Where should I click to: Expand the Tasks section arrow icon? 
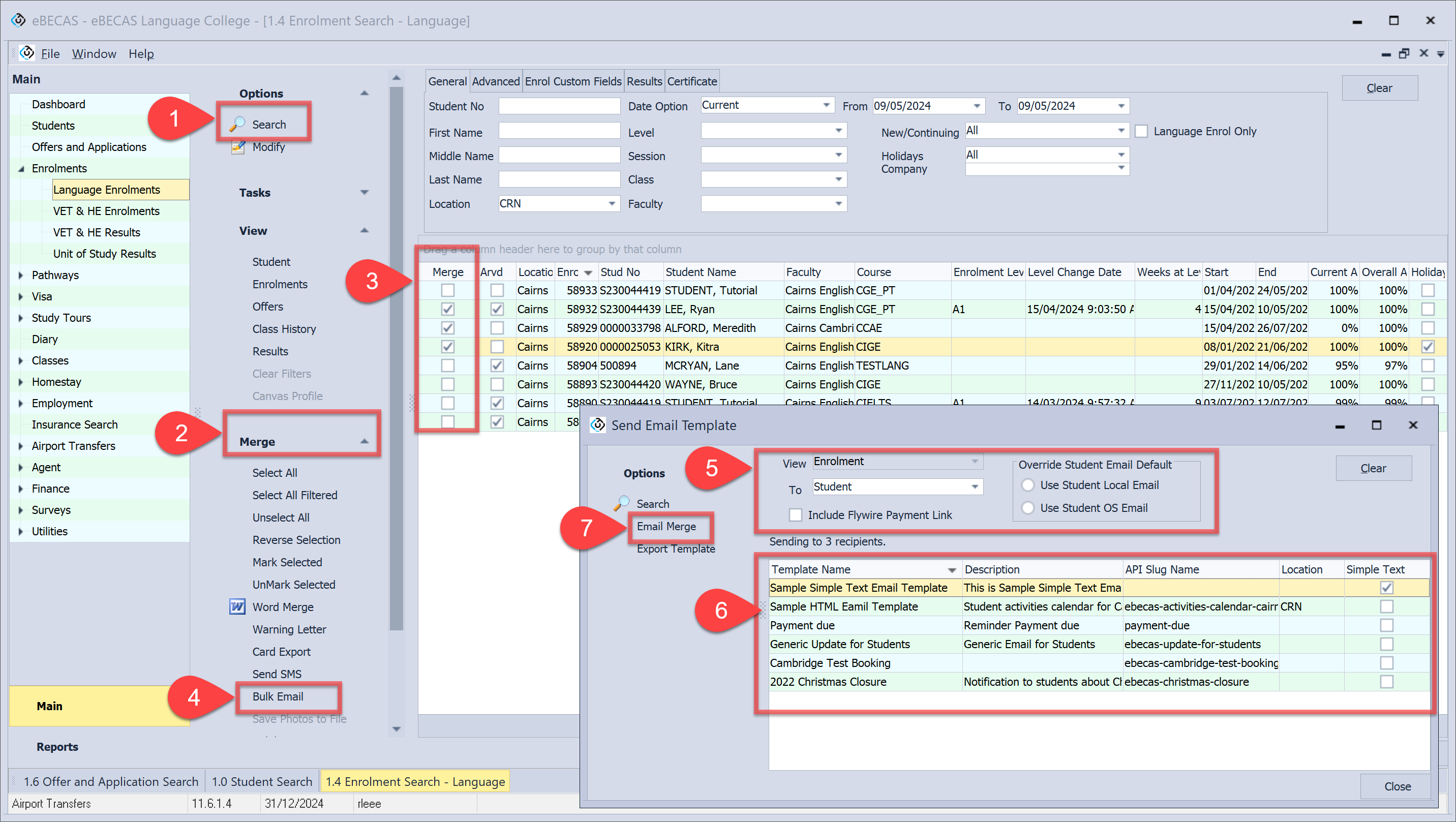364,193
